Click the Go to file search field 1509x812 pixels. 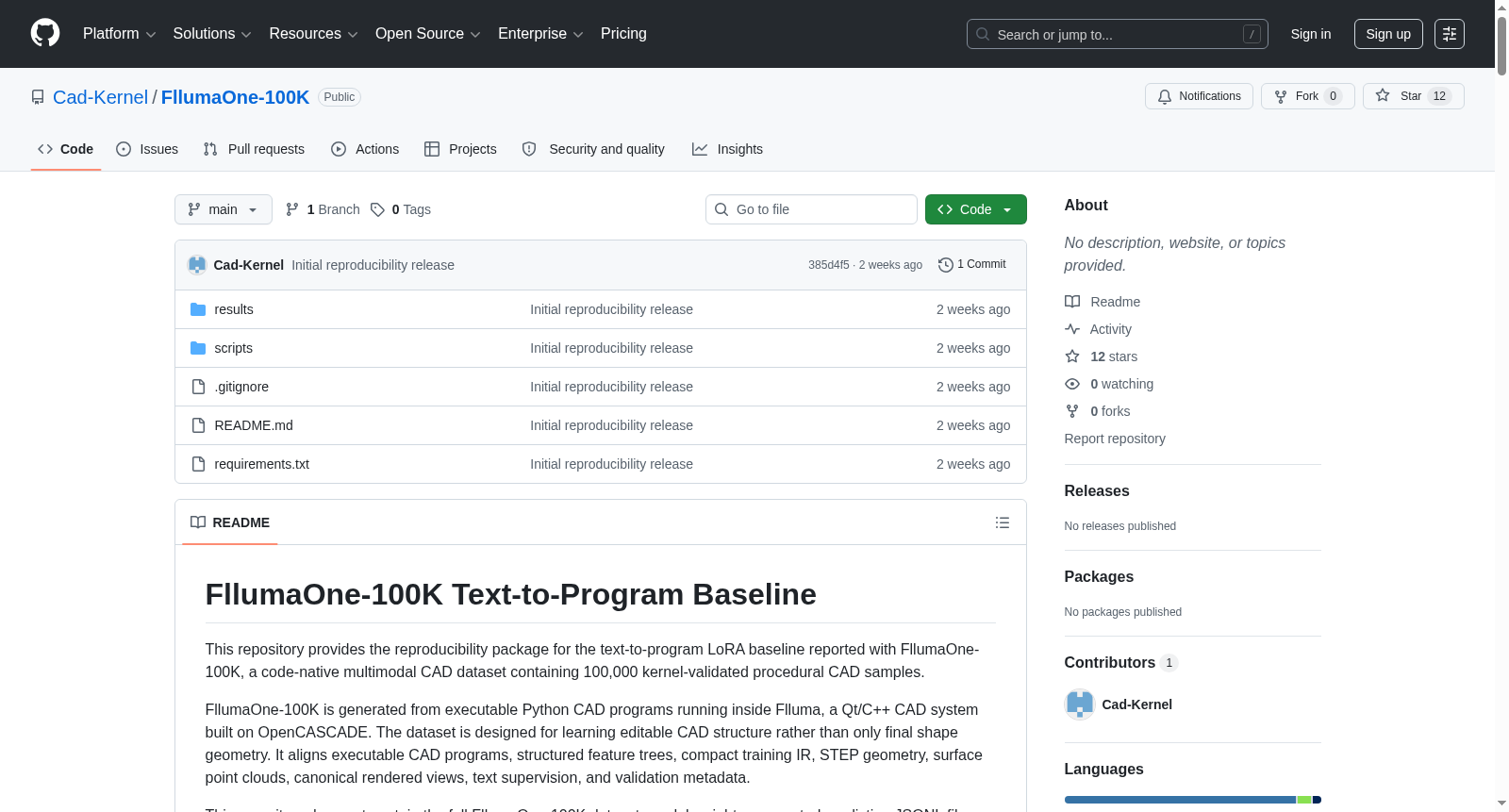[x=811, y=209]
